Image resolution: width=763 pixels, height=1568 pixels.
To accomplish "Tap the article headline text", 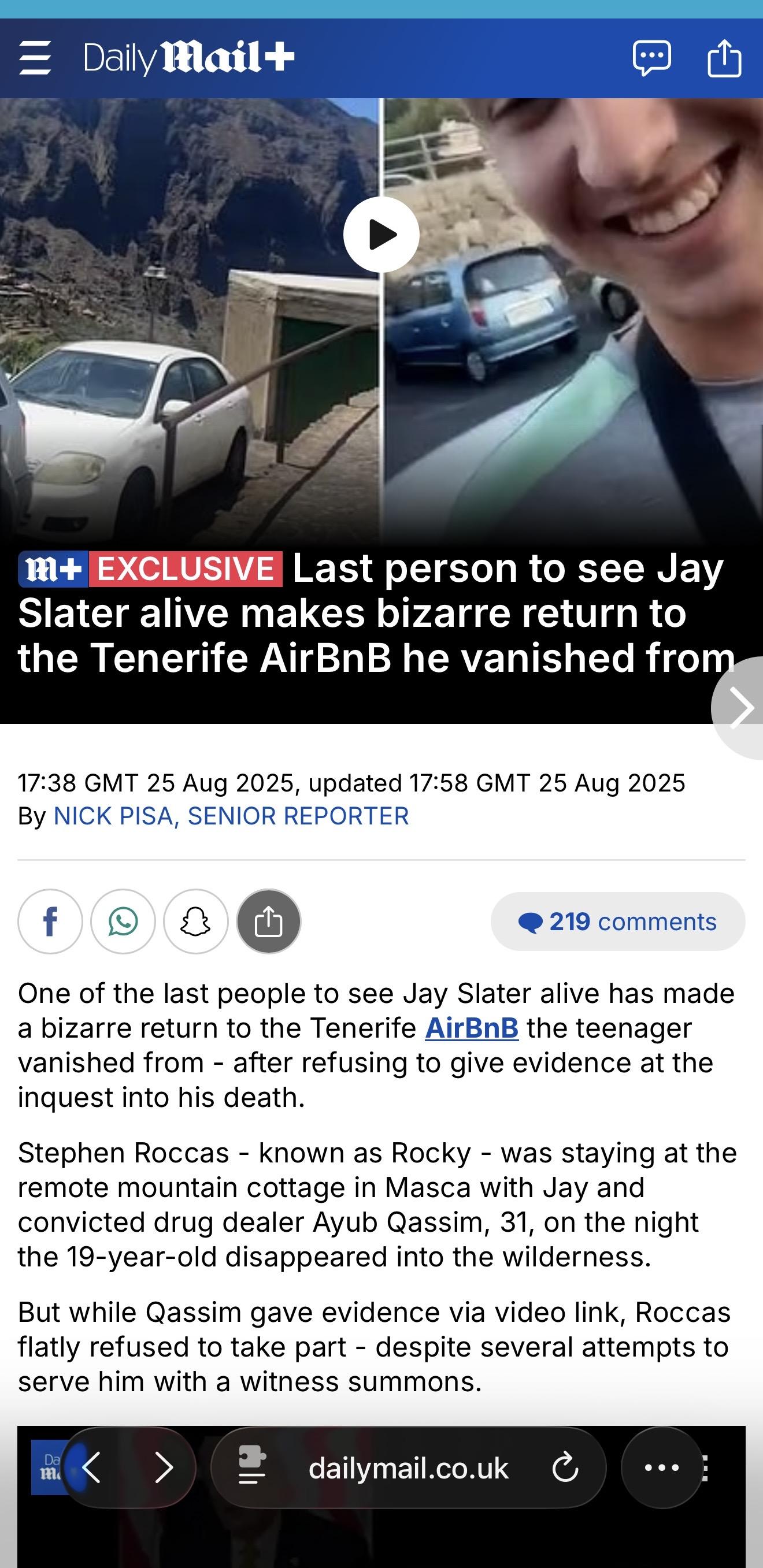I will click(x=377, y=613).
